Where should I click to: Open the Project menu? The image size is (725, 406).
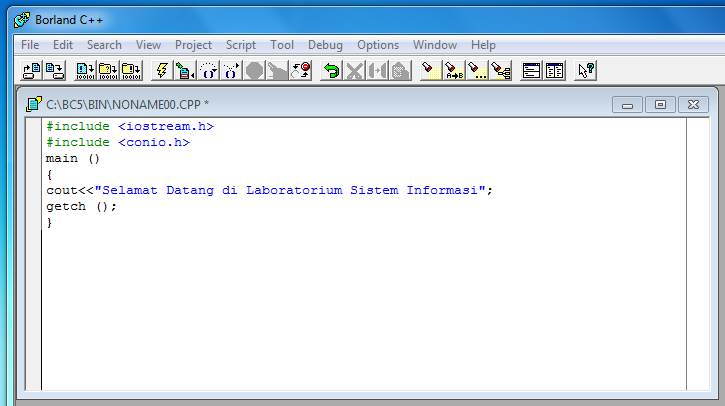(x=193, y=45)
